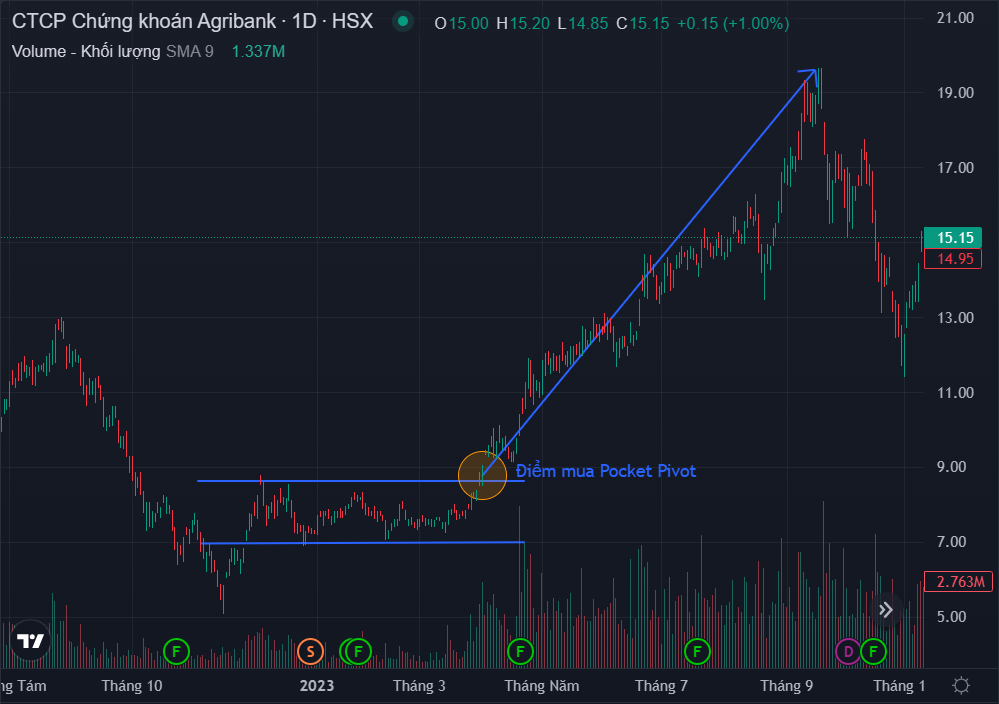999x704 pixels.
Task: Select the Volume - Khối lượng indicator label
Action: click(x=86, y=52)
